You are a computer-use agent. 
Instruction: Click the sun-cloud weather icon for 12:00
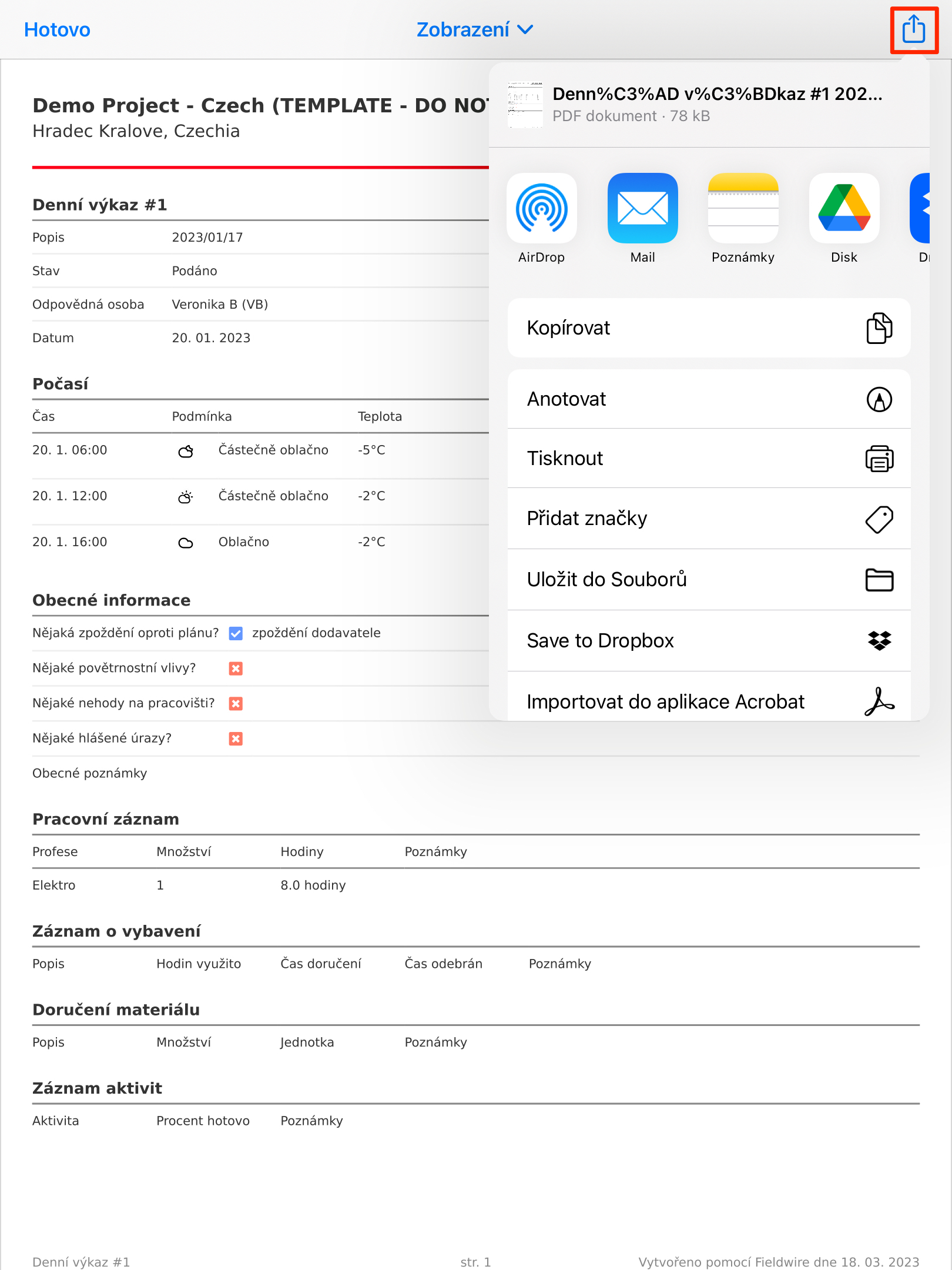click(x=186, y=497)
